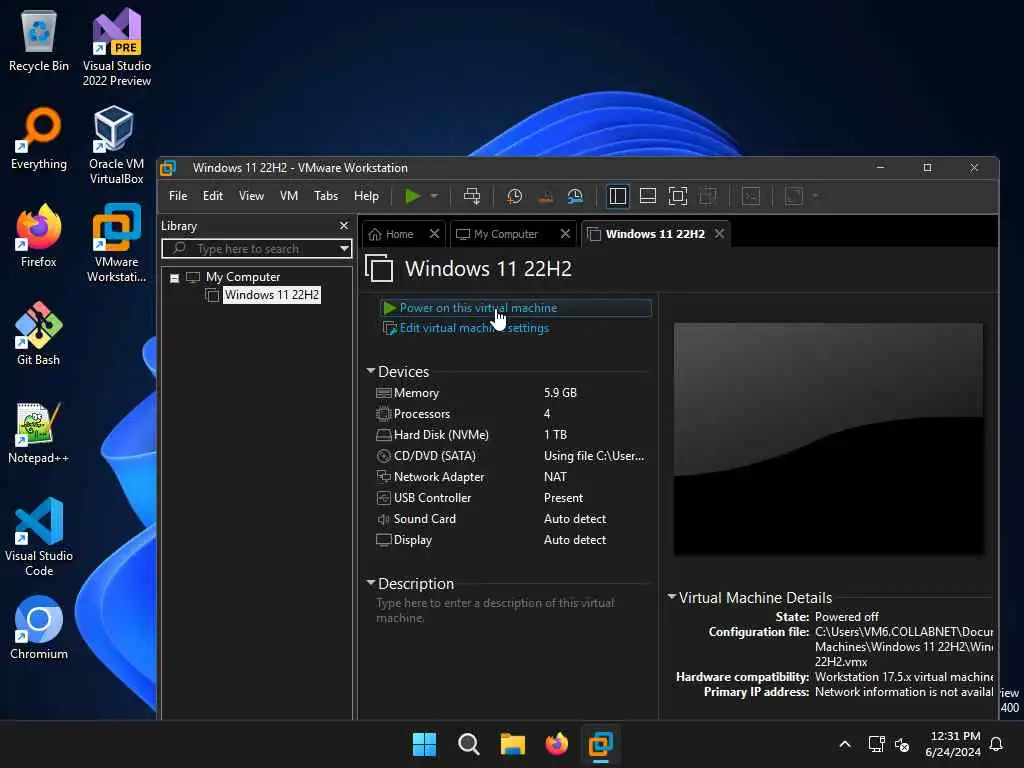Click the Display device row
This screenshot has height=768, width=1024.
coord(511,539)
